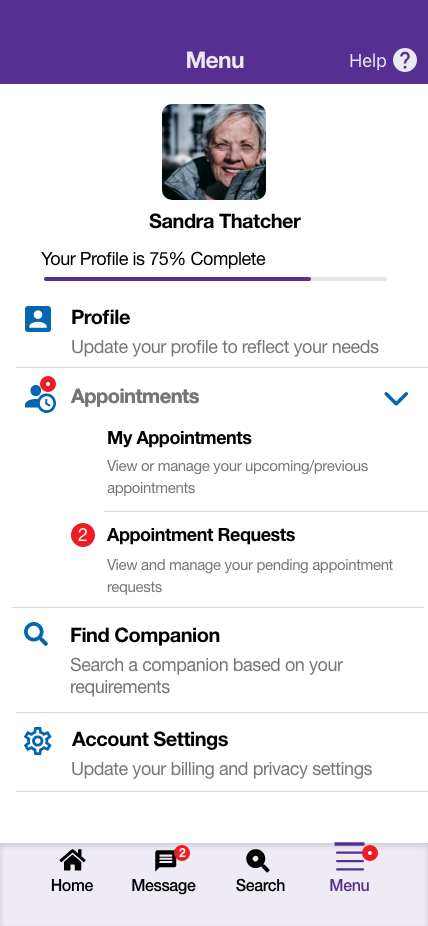This screenshot has height=926, width=428.
Task: Collapse the Appointments section chevron
Action: [x=396, y=399]
